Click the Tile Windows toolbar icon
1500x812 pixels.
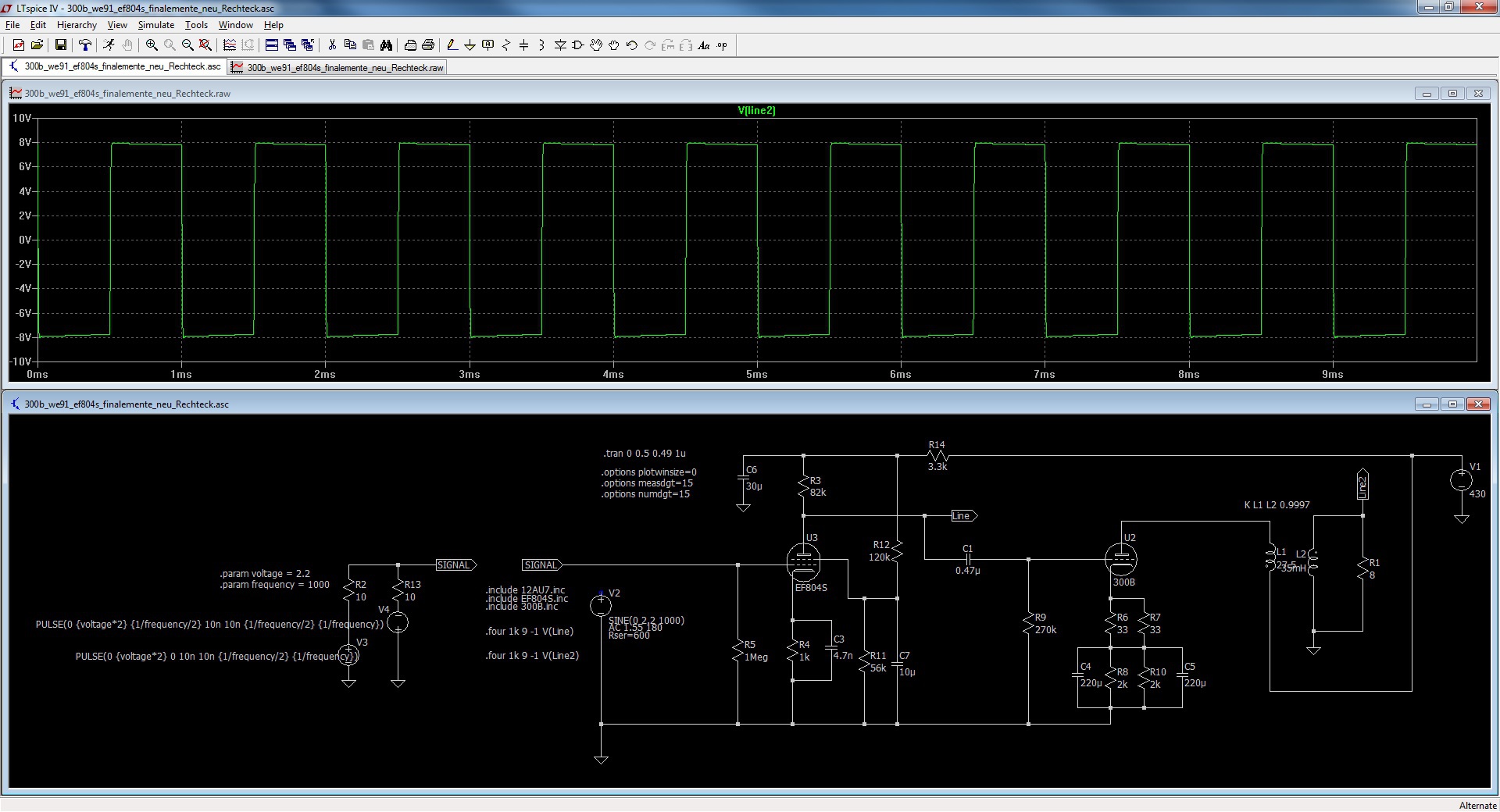pos(271,45)
